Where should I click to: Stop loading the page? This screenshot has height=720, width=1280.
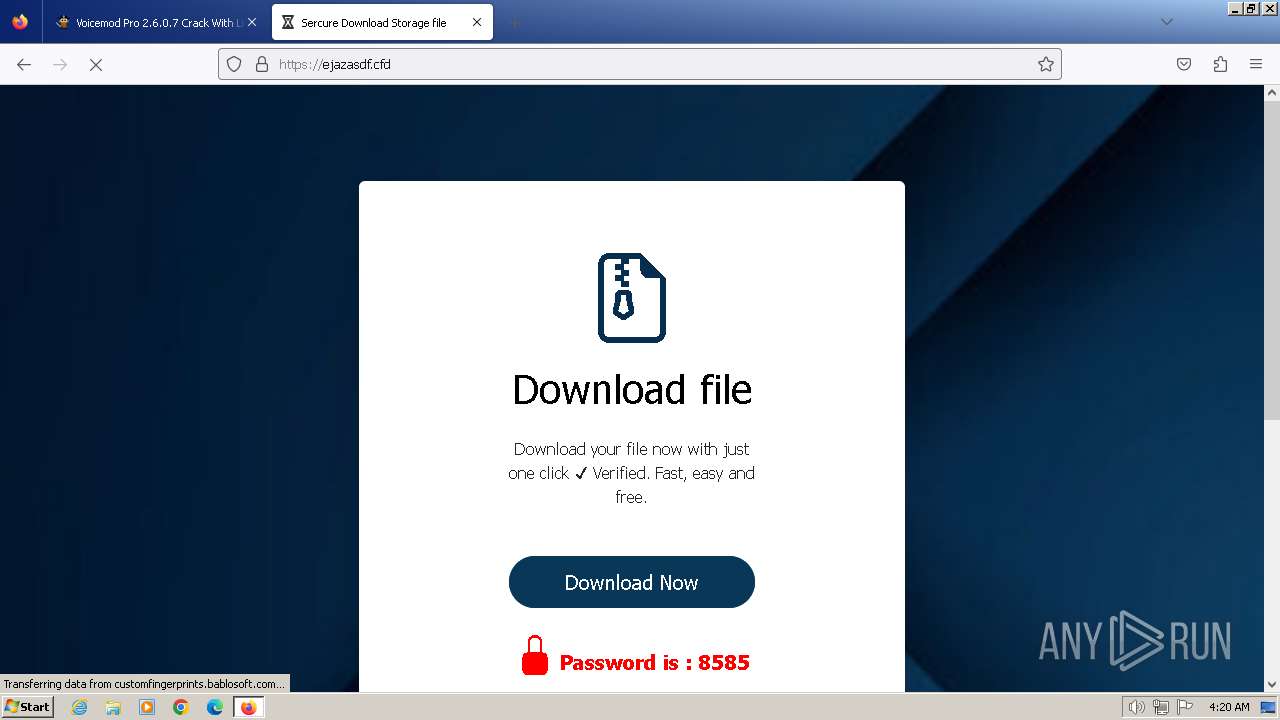96,64
